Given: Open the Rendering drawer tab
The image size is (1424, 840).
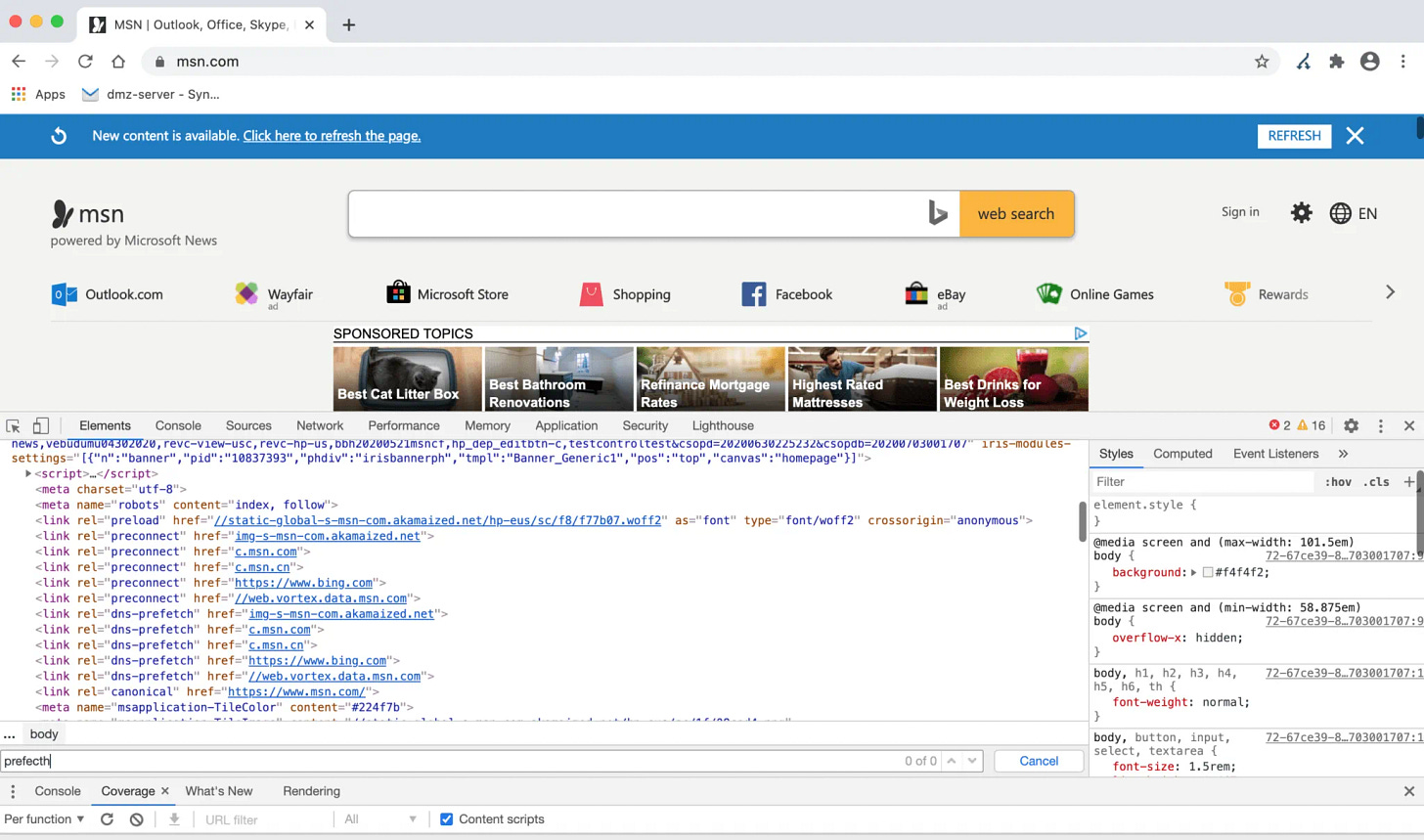Looking at the screenshot, I should pyautogui.click(x=311, y=791).
